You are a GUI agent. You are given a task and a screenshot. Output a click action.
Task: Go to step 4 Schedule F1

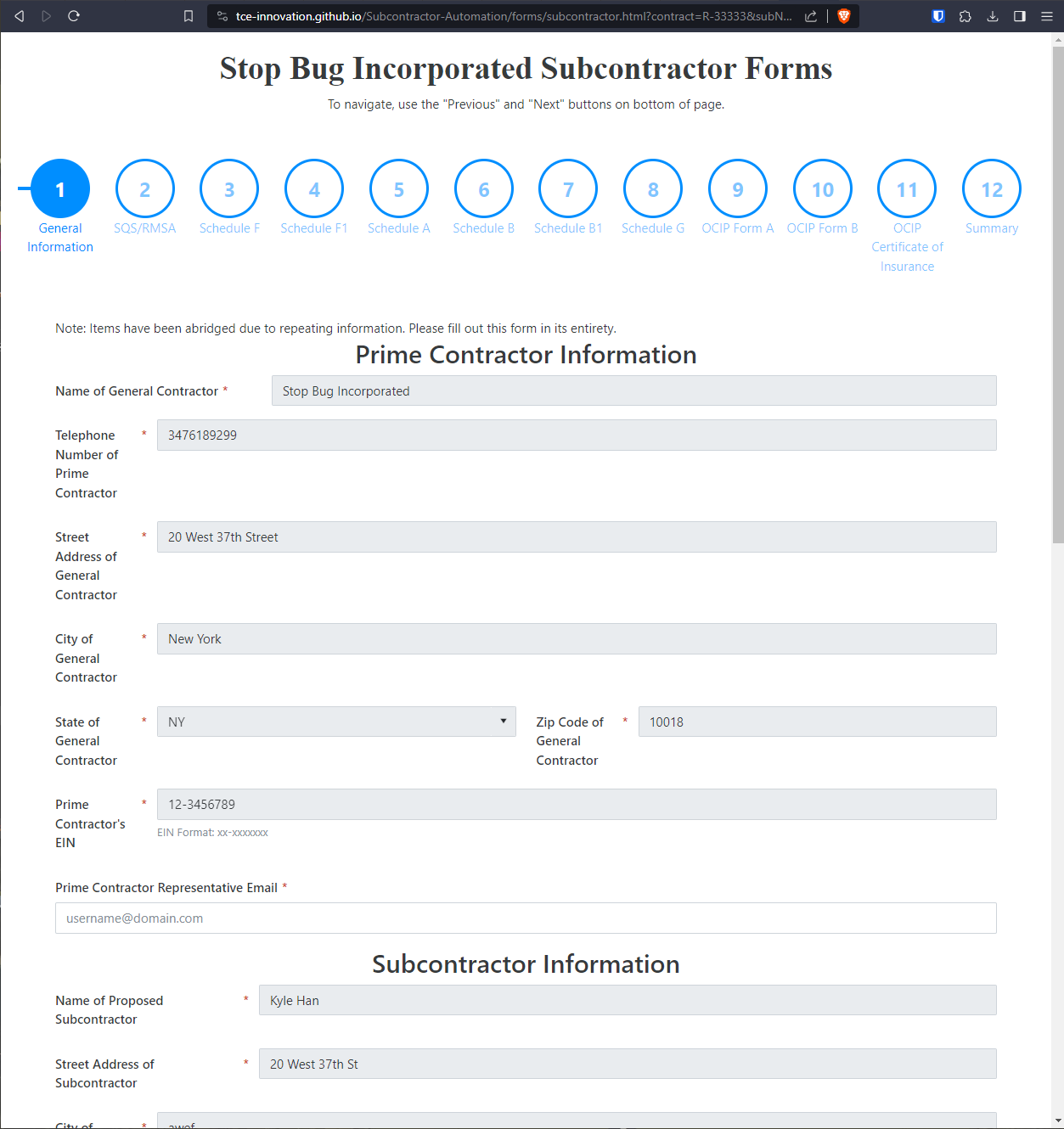tap(314, 188)
